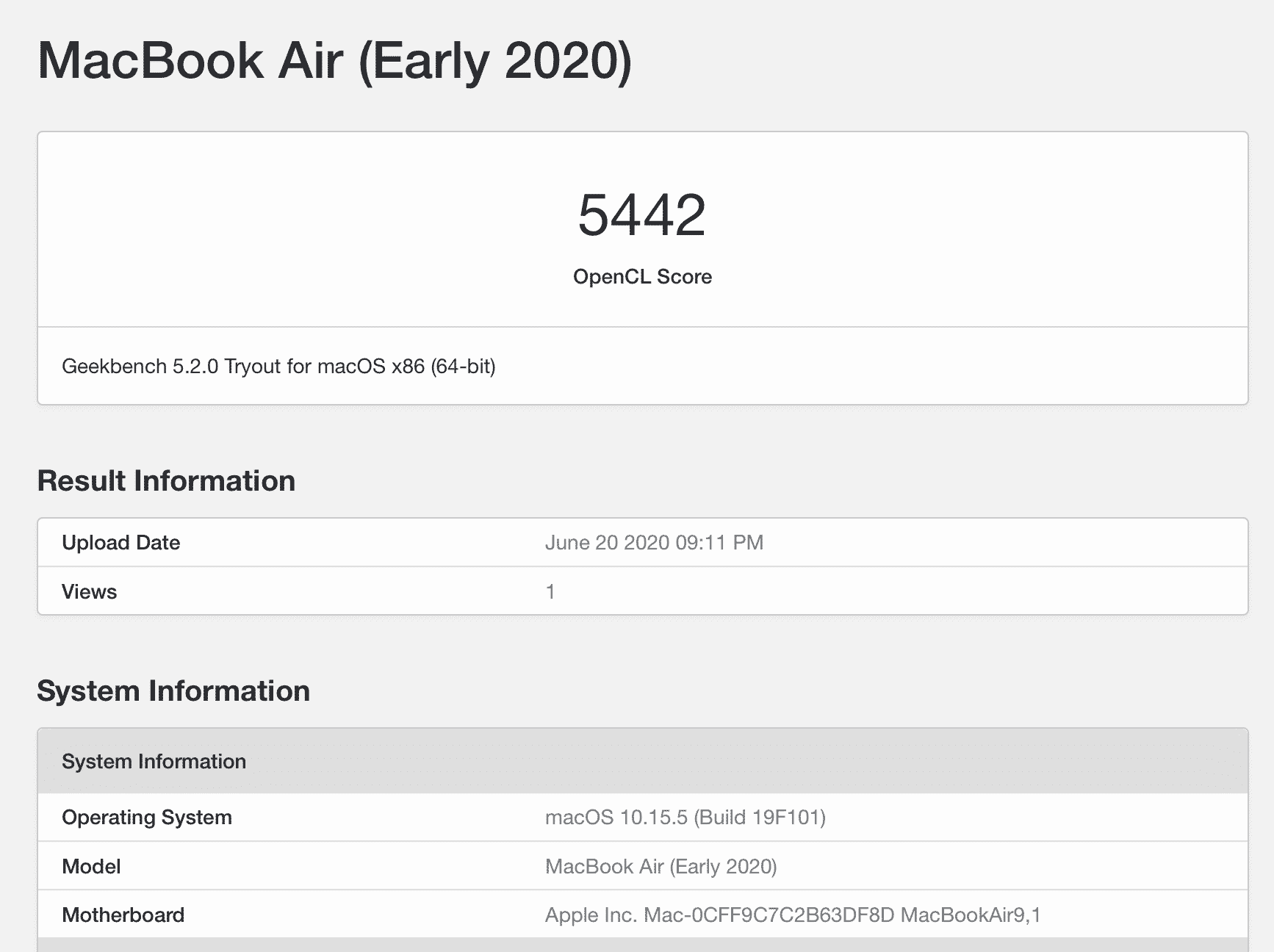Click the OpenCL Score label
Image resolution: width=1274 pixels, height=952 pixels.
coord(642,277)
